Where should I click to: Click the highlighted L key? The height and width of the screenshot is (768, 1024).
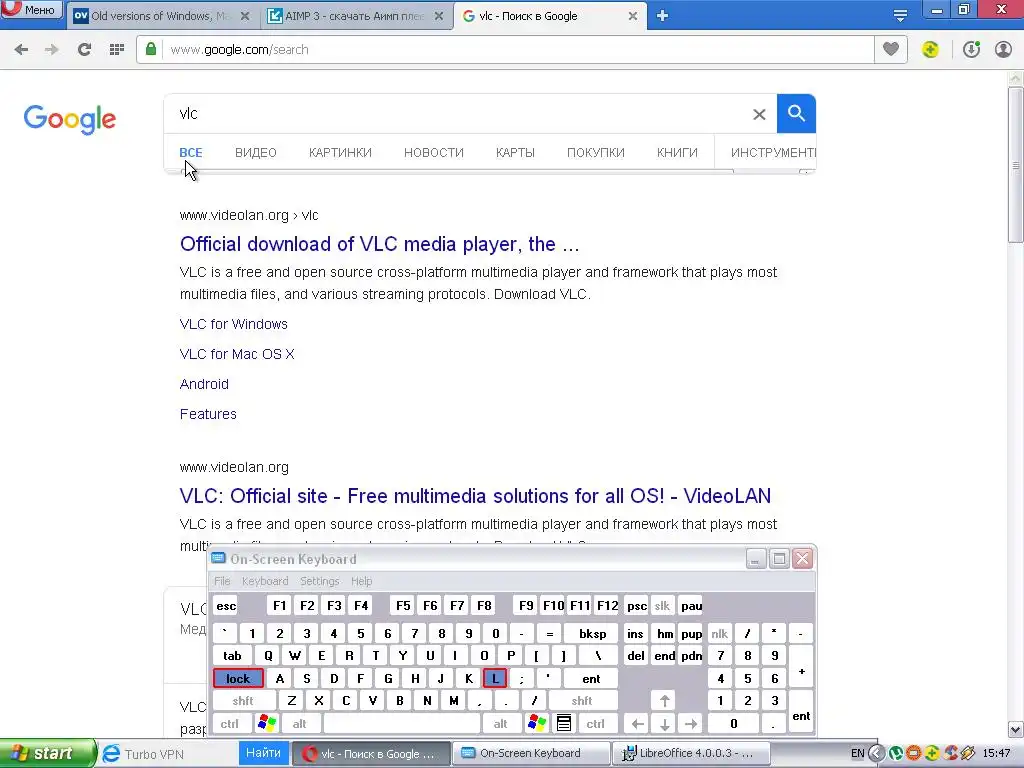click(495, 679)
